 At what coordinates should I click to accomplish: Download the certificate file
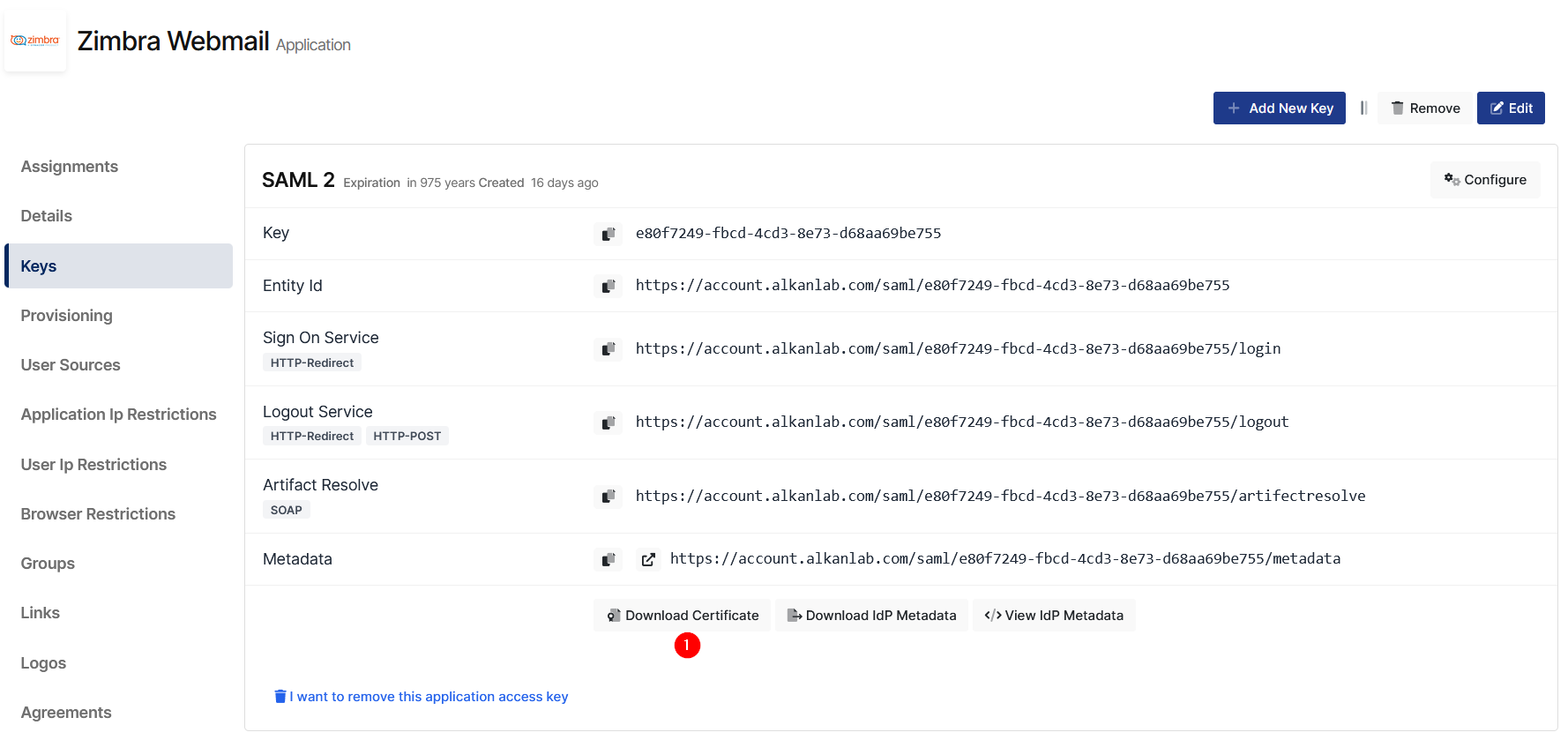(682, 616)
